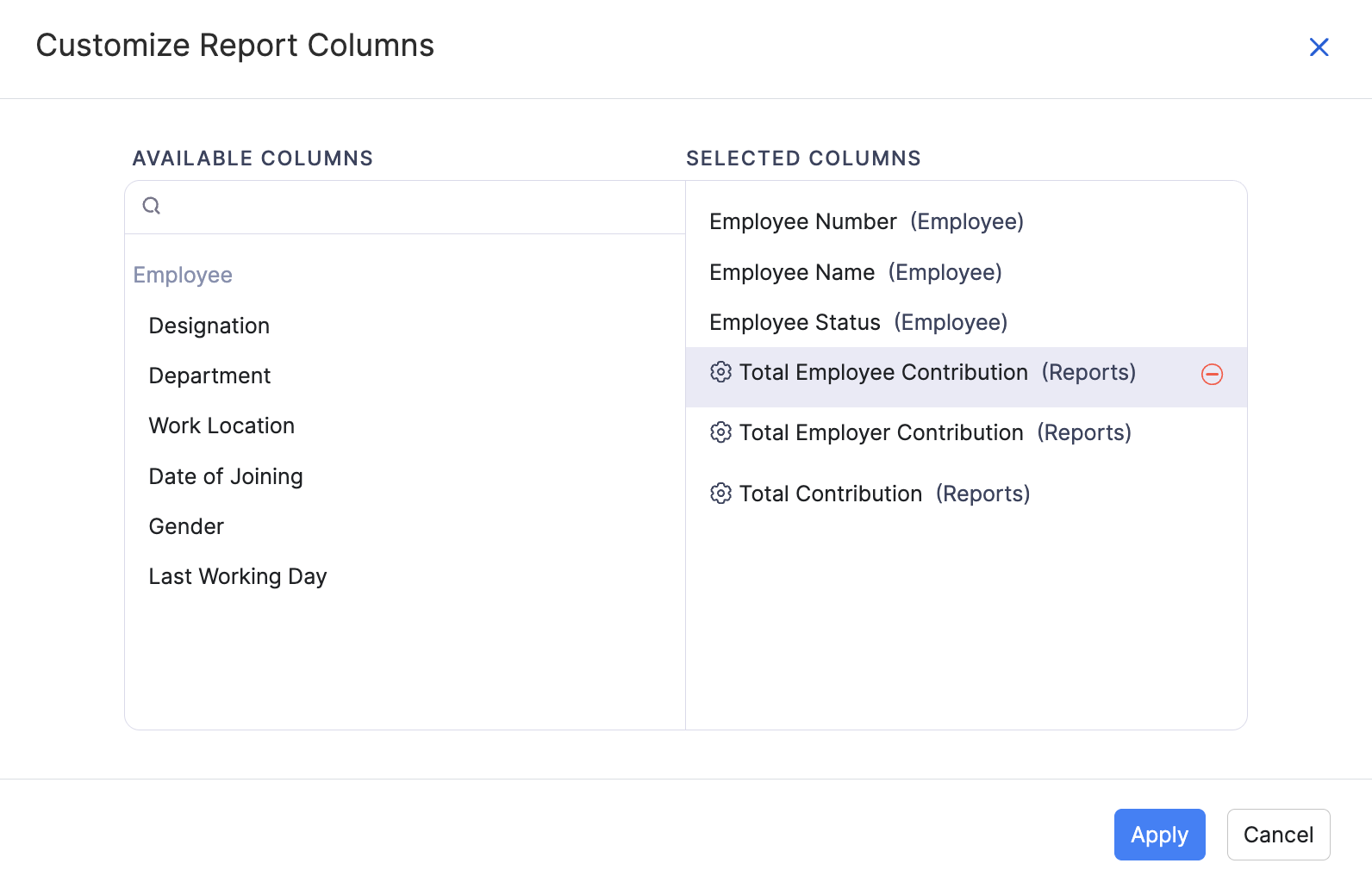1372x882 pixels.
Task: Add Gender column
Action: [x=186, y=526]
